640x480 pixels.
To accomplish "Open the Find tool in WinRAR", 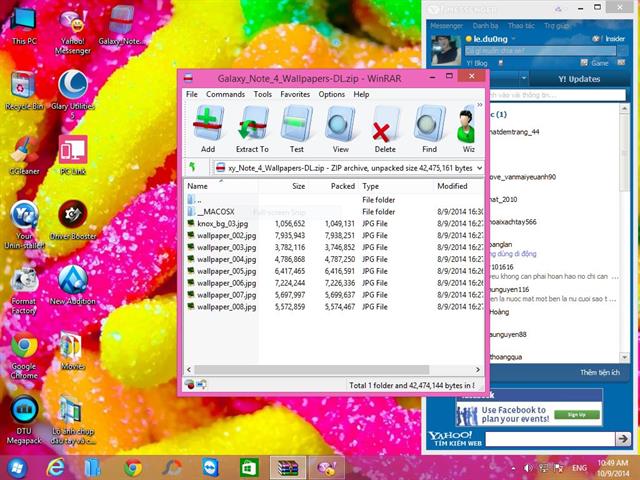I will coord(429,129).
